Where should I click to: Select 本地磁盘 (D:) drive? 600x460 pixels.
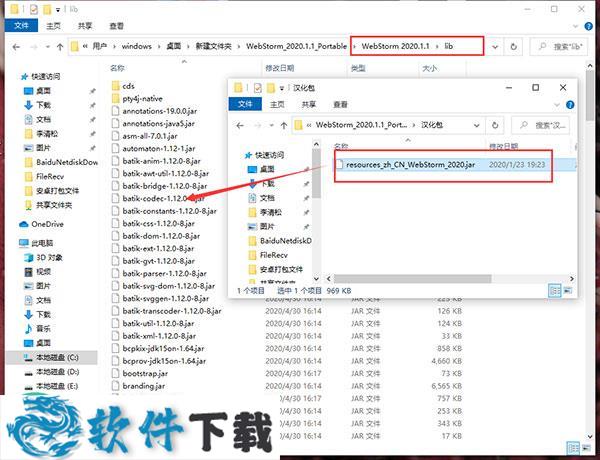[57, 372]
